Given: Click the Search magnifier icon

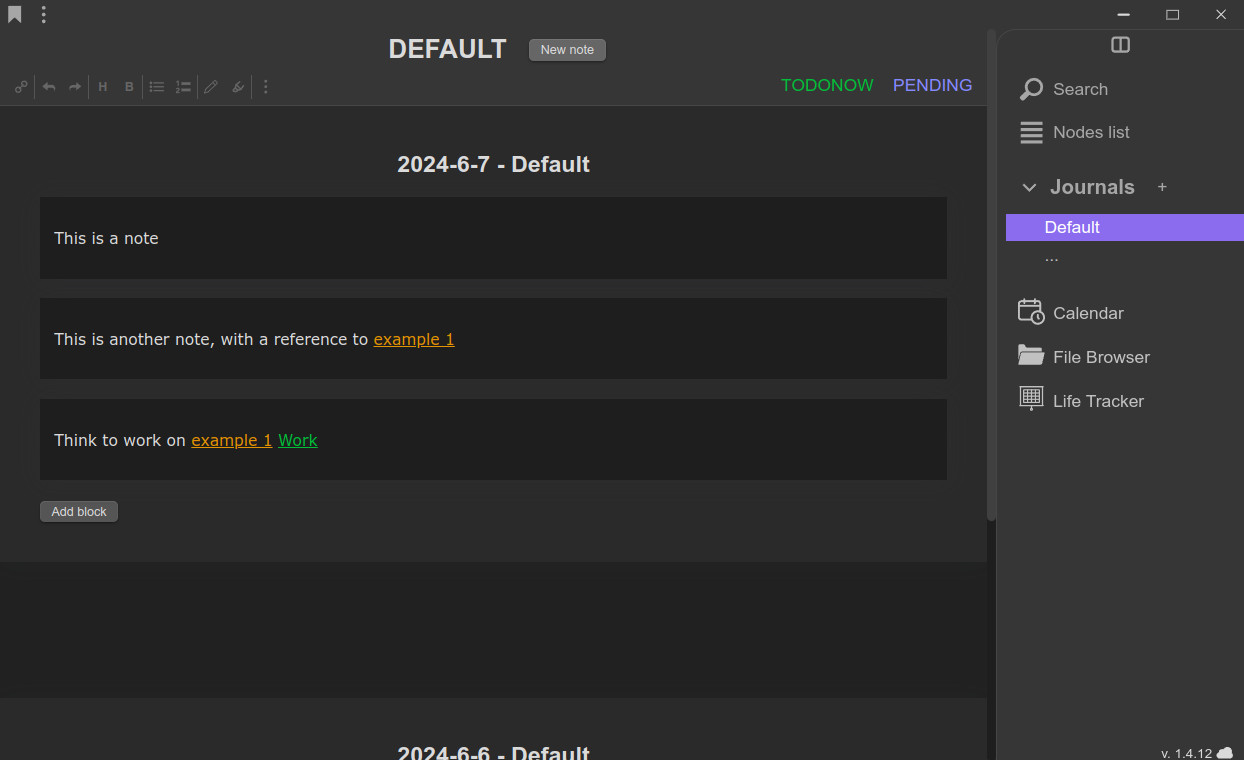Looking at the screenshot, I should pos(1031,89).
